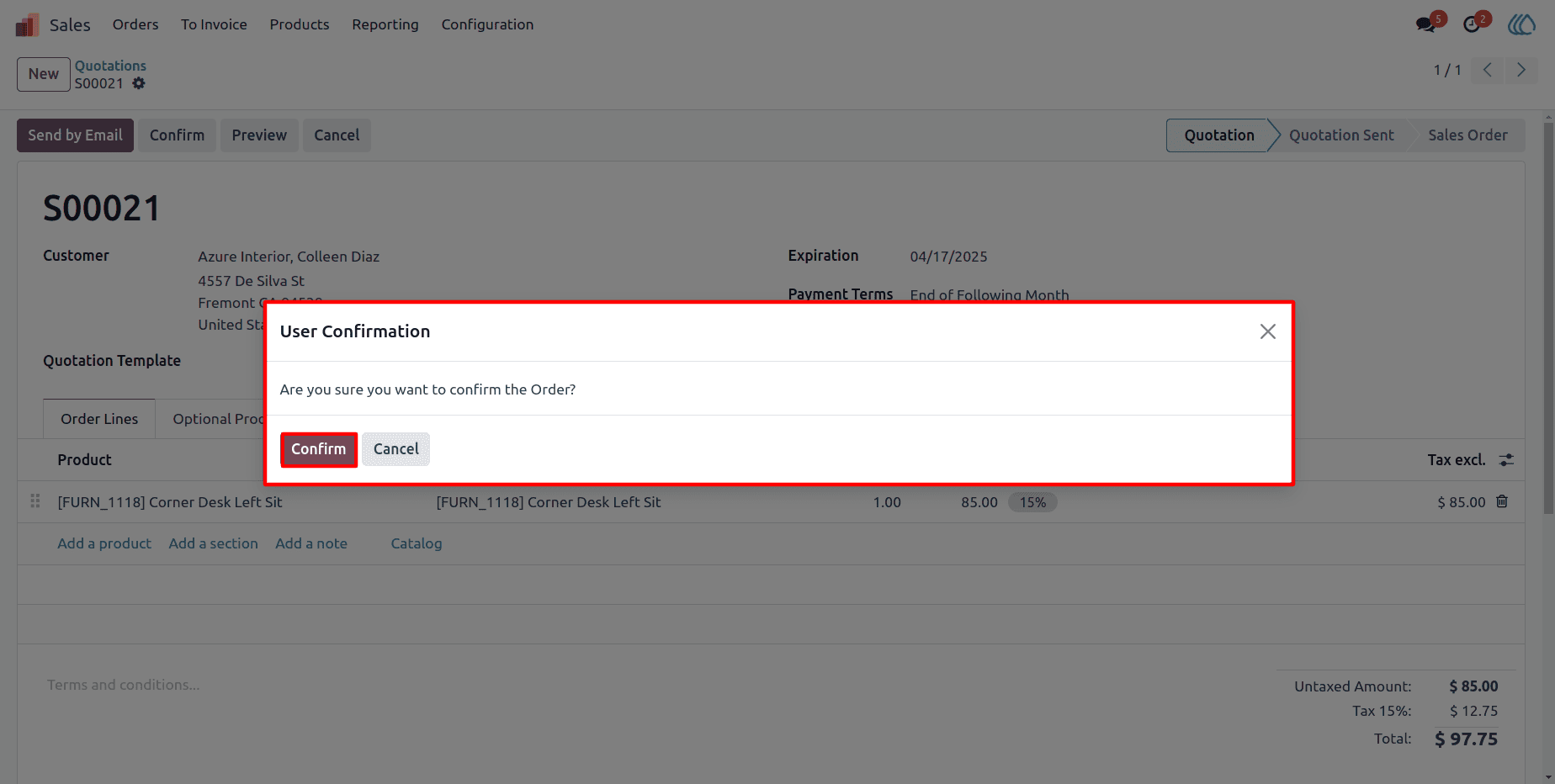The height and width of the screenshot is (784, 1555).
Task: Click the page vertical scrollbar
Action: tap(1548, 320)
